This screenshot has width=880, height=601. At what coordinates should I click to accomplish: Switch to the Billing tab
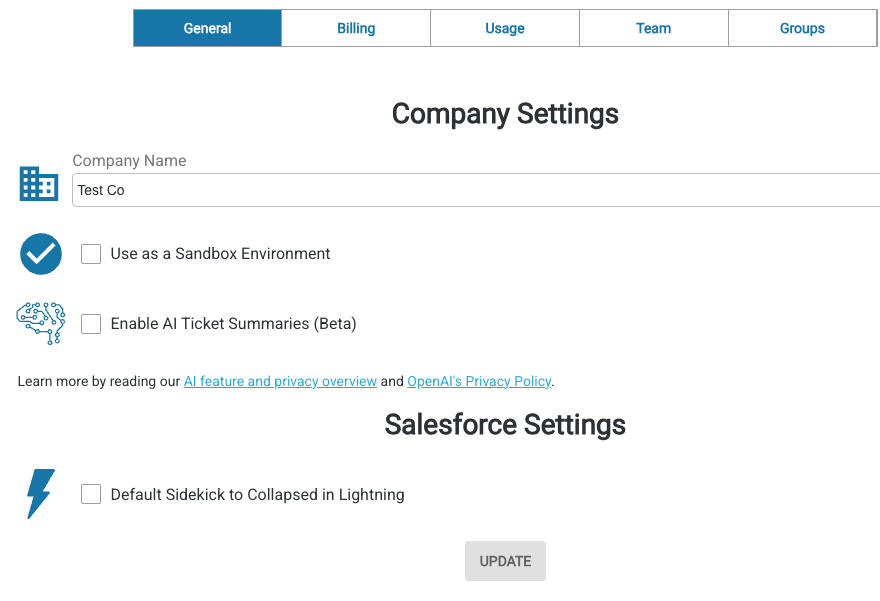point(356,28)
